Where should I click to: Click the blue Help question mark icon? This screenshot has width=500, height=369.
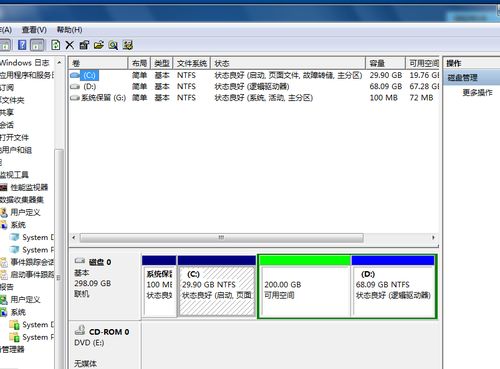pyautogui.click(x=22, y=45)
